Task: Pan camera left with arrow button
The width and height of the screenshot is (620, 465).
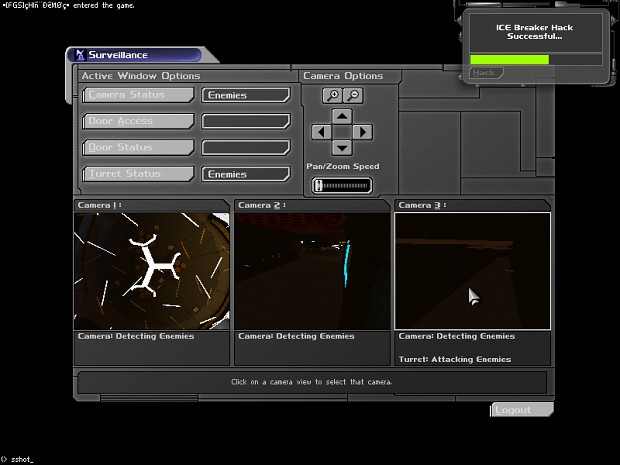Action: click(x=320, y=132)
